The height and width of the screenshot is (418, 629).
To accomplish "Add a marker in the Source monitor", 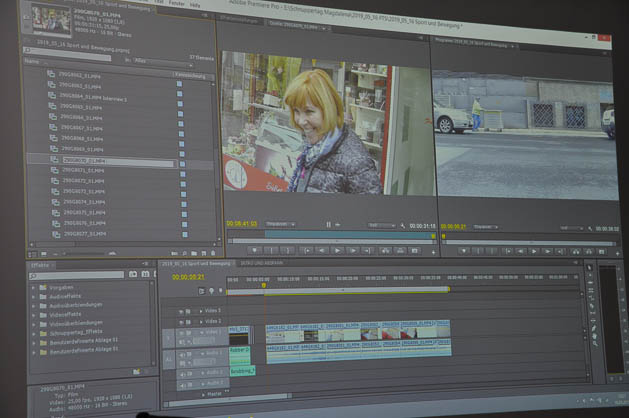I will (x=254, y=250).
